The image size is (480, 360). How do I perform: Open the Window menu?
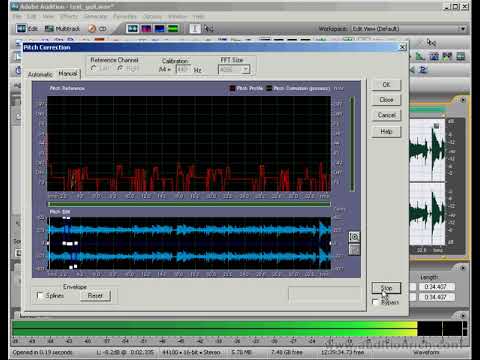[x=177, y=16]
